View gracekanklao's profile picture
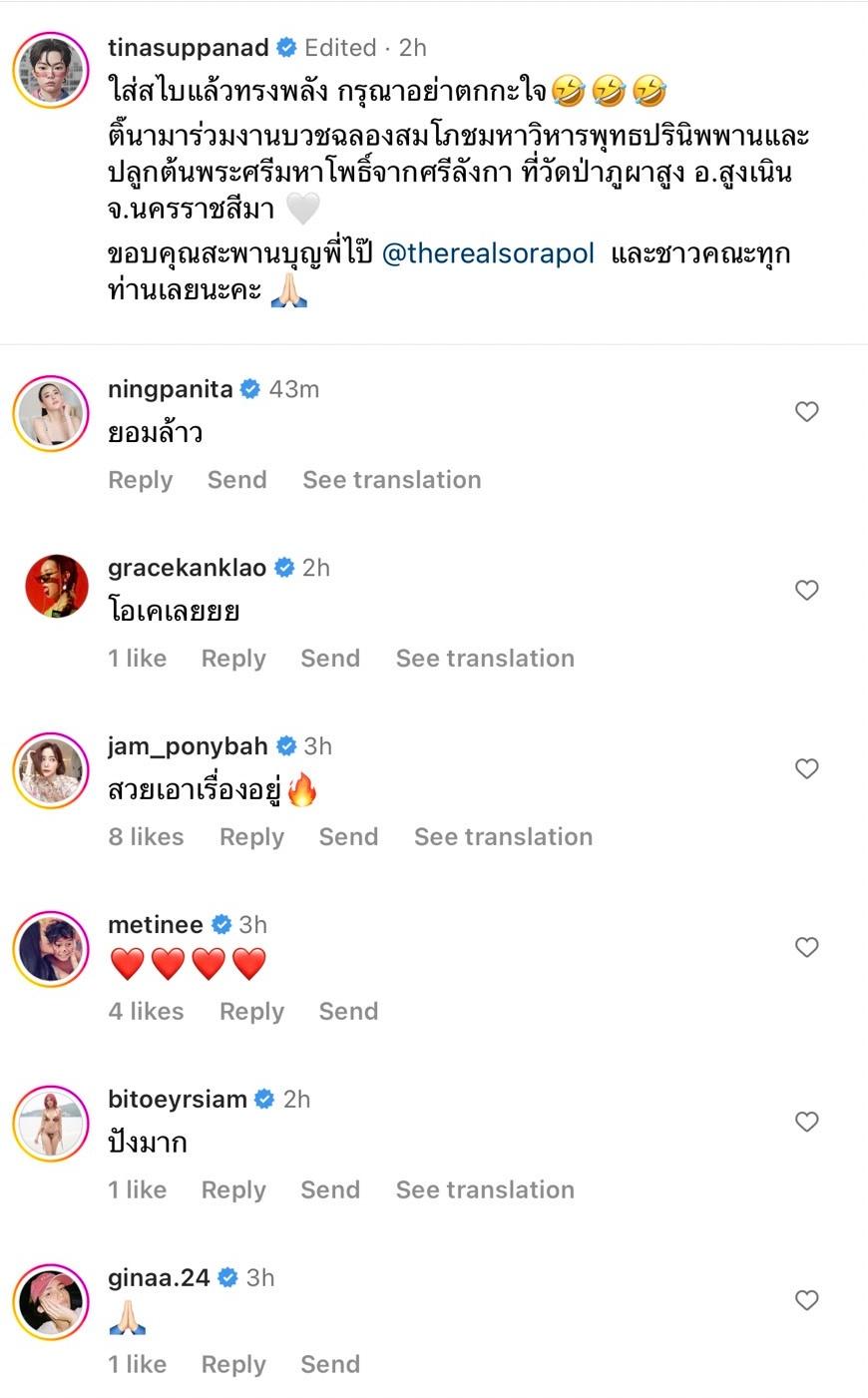This screenshot has width=868, height=1398. click(x=51, y=590)
